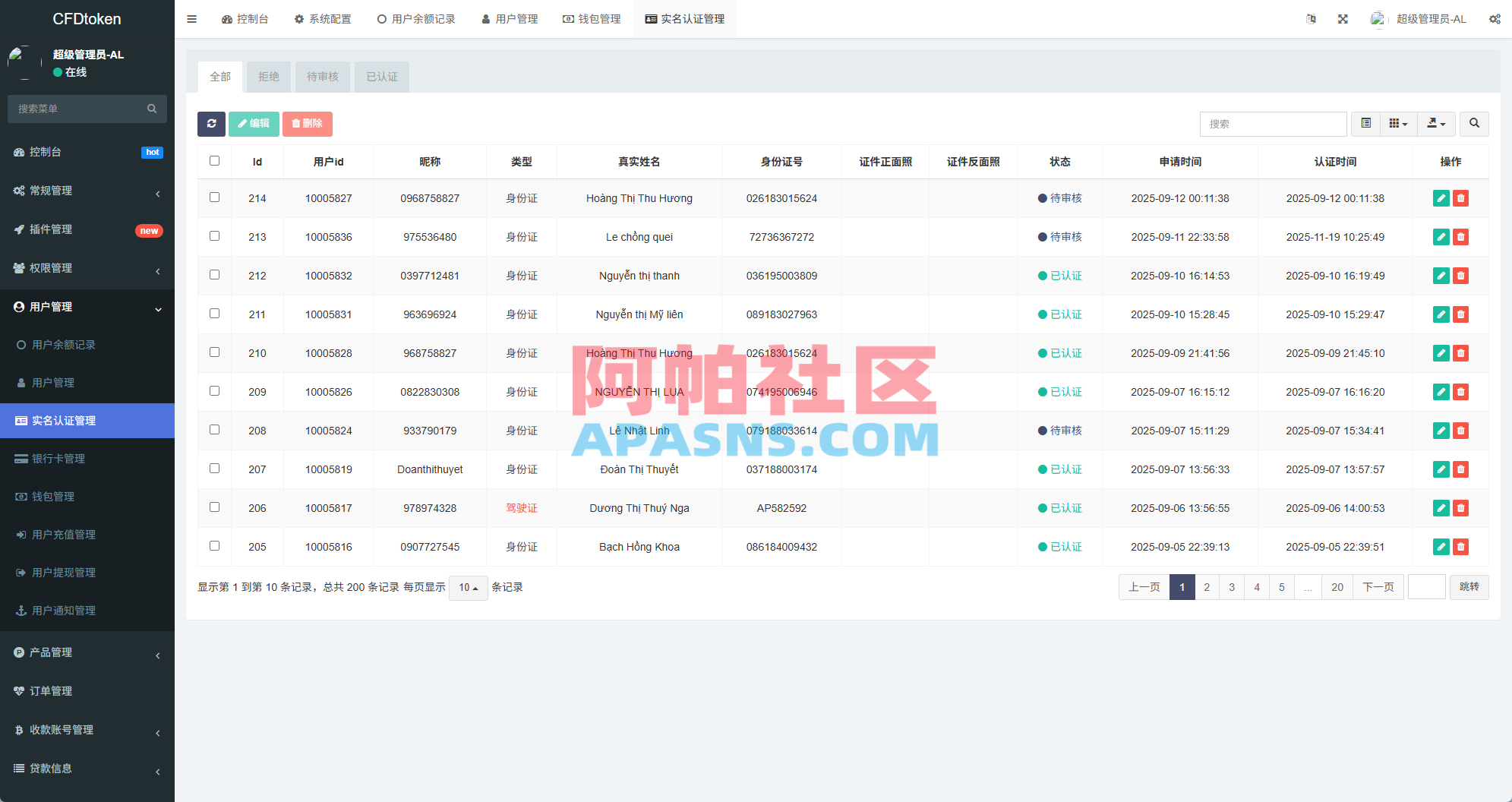This screenshot has width=1512, height=802.
Task: Expand the 权限管理 sidebar menu
Action: [87, 268]
